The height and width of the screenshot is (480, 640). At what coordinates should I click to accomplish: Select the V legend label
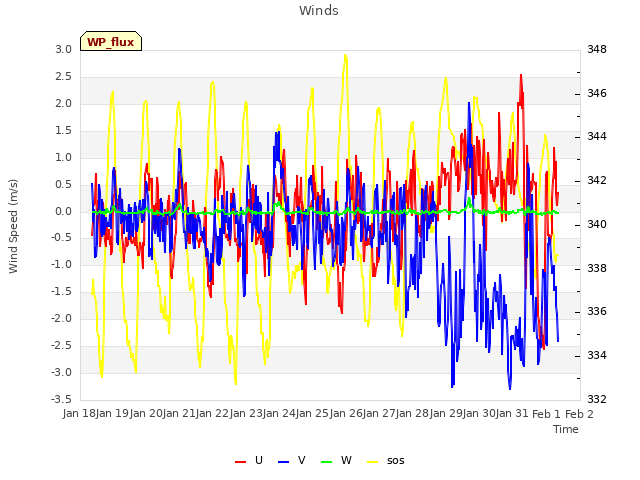[x=302, y=460]
